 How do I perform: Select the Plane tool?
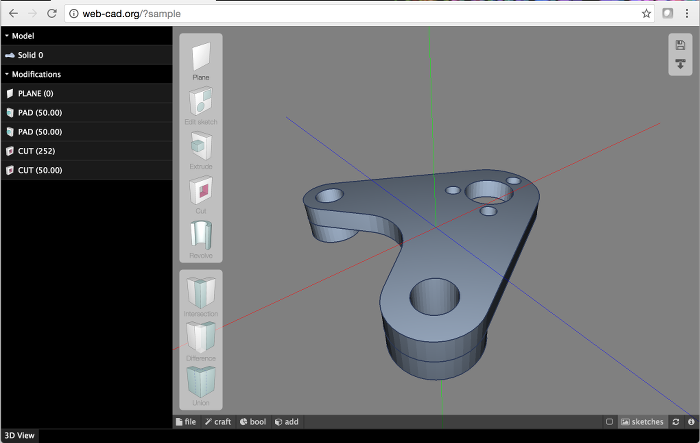pyautogui.click(x=201, y=58)
